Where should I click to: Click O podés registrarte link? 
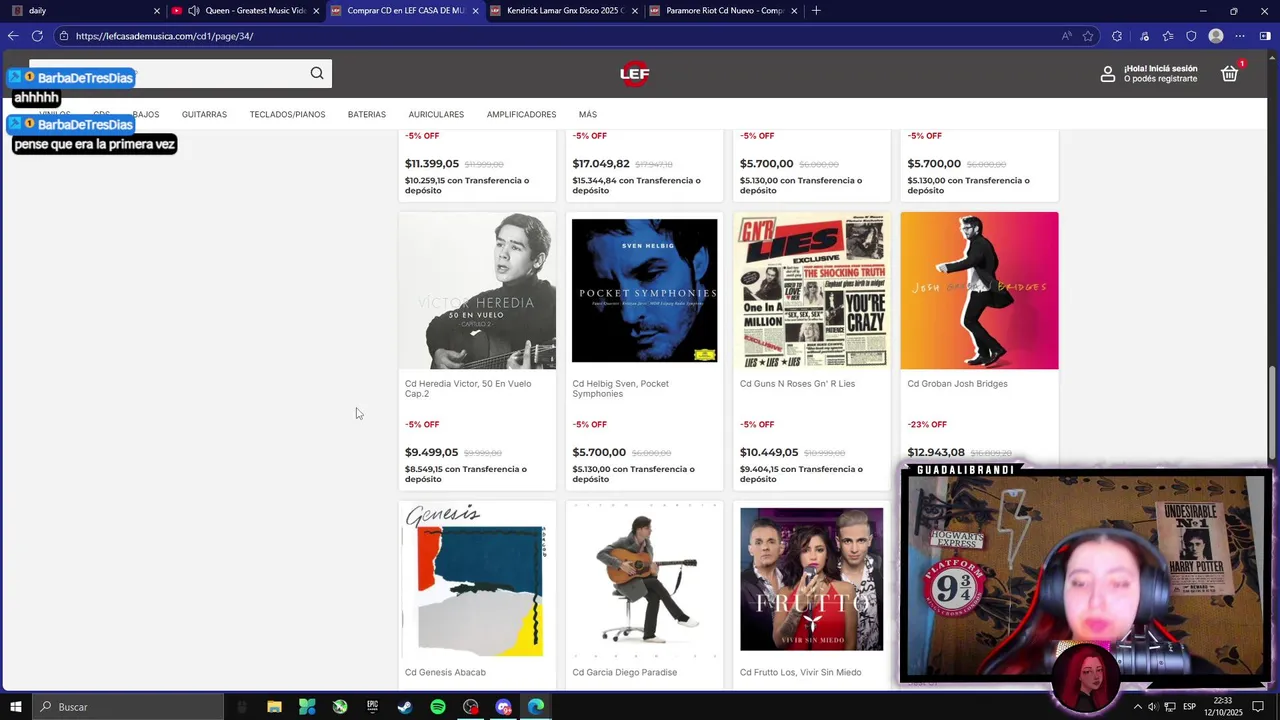[1160, 79]
